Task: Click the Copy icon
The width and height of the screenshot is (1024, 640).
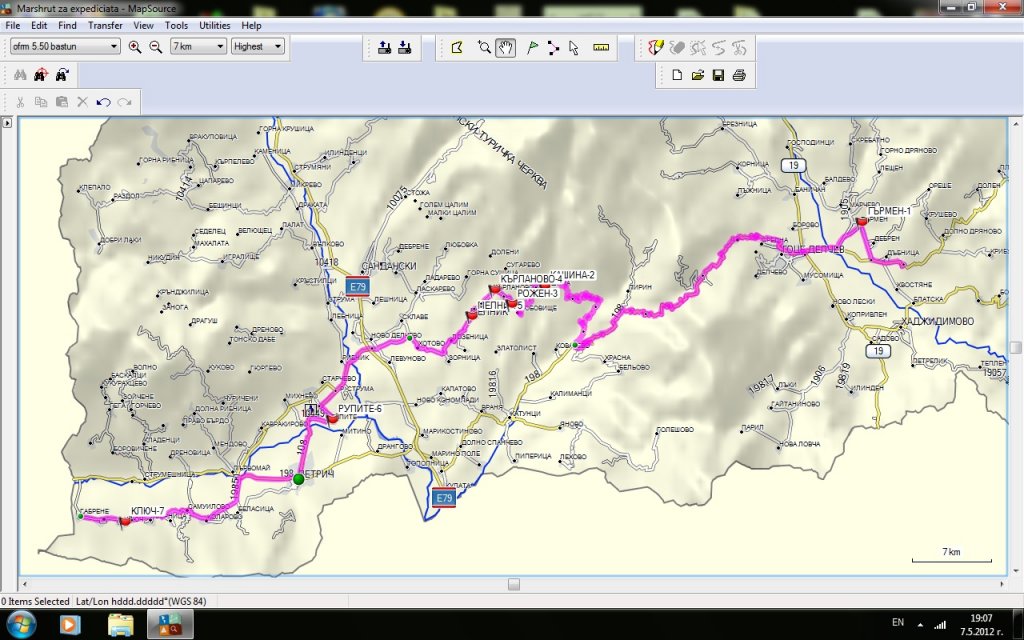Action: 40,103
